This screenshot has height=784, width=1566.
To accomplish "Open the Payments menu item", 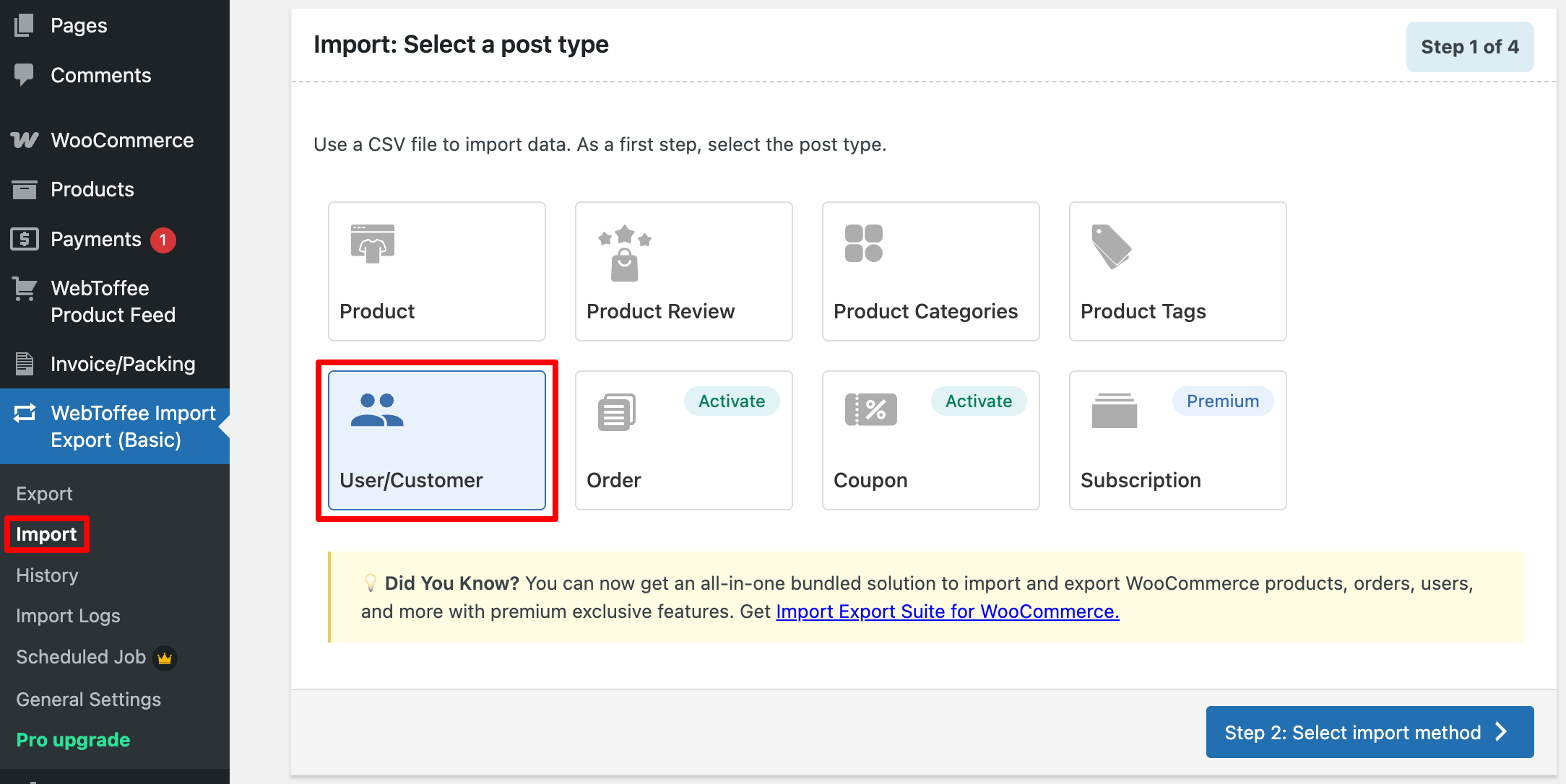I will coord(115,239).
